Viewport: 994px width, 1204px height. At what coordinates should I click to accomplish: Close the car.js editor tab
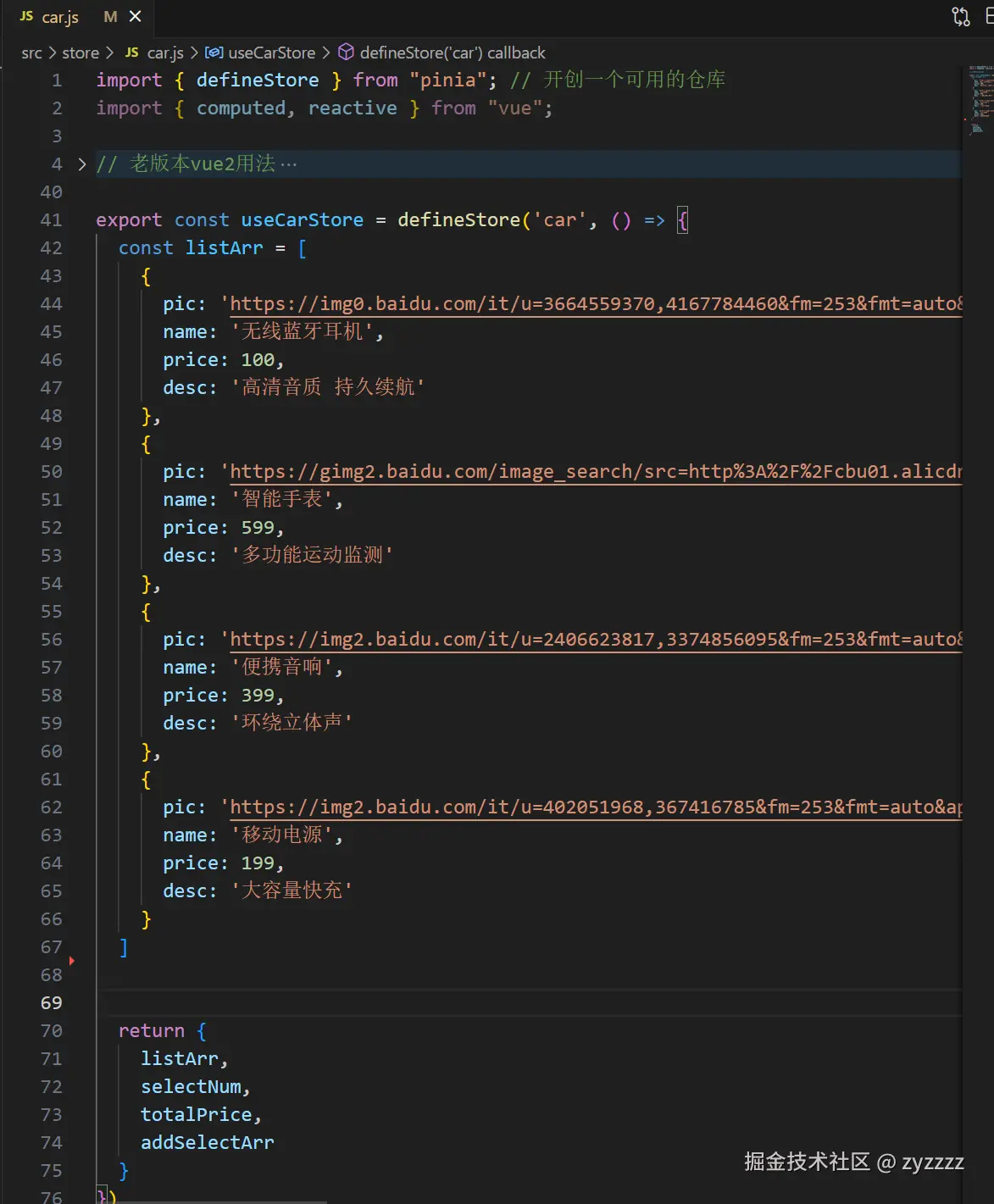[136, 17]
